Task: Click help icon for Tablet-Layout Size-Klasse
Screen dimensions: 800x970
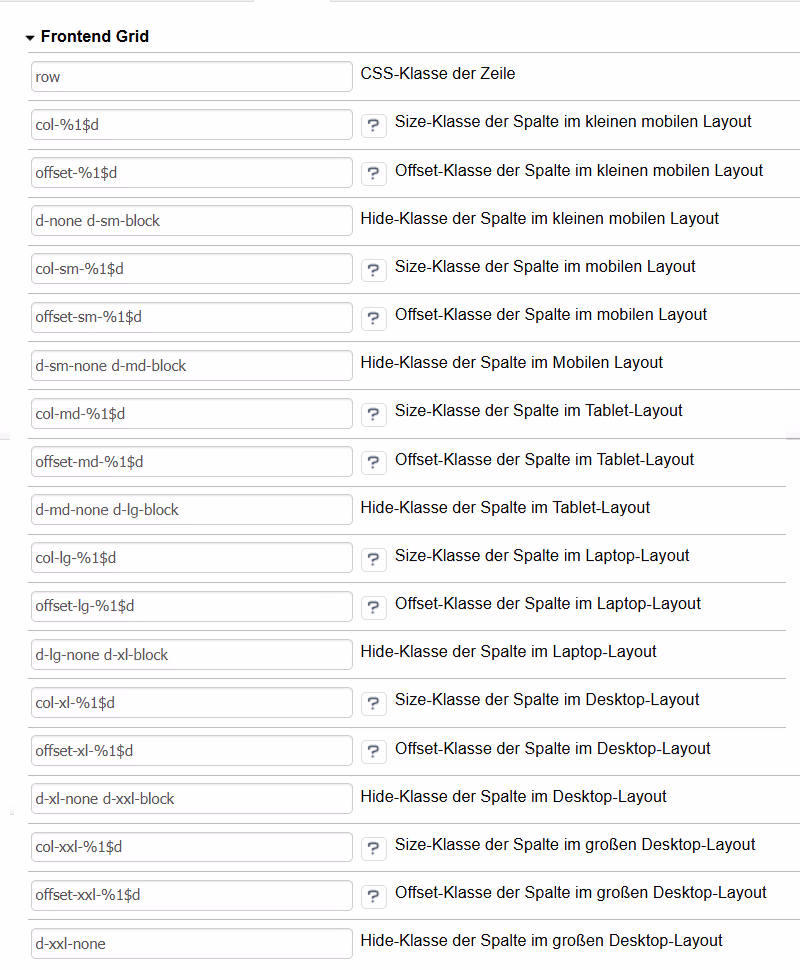Action: pos(374,414)
